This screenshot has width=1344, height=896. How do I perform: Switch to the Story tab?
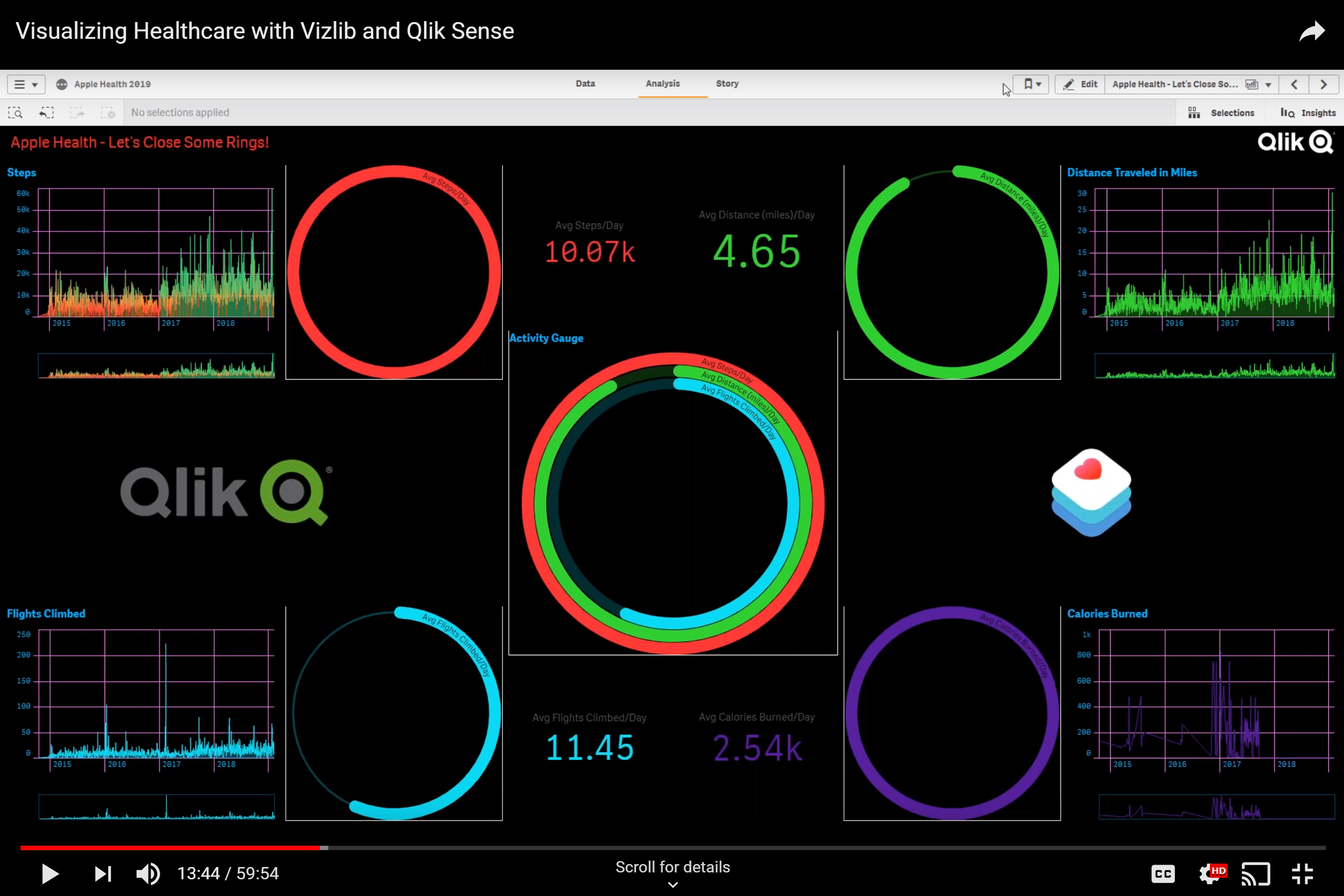(x=727, y=84)
